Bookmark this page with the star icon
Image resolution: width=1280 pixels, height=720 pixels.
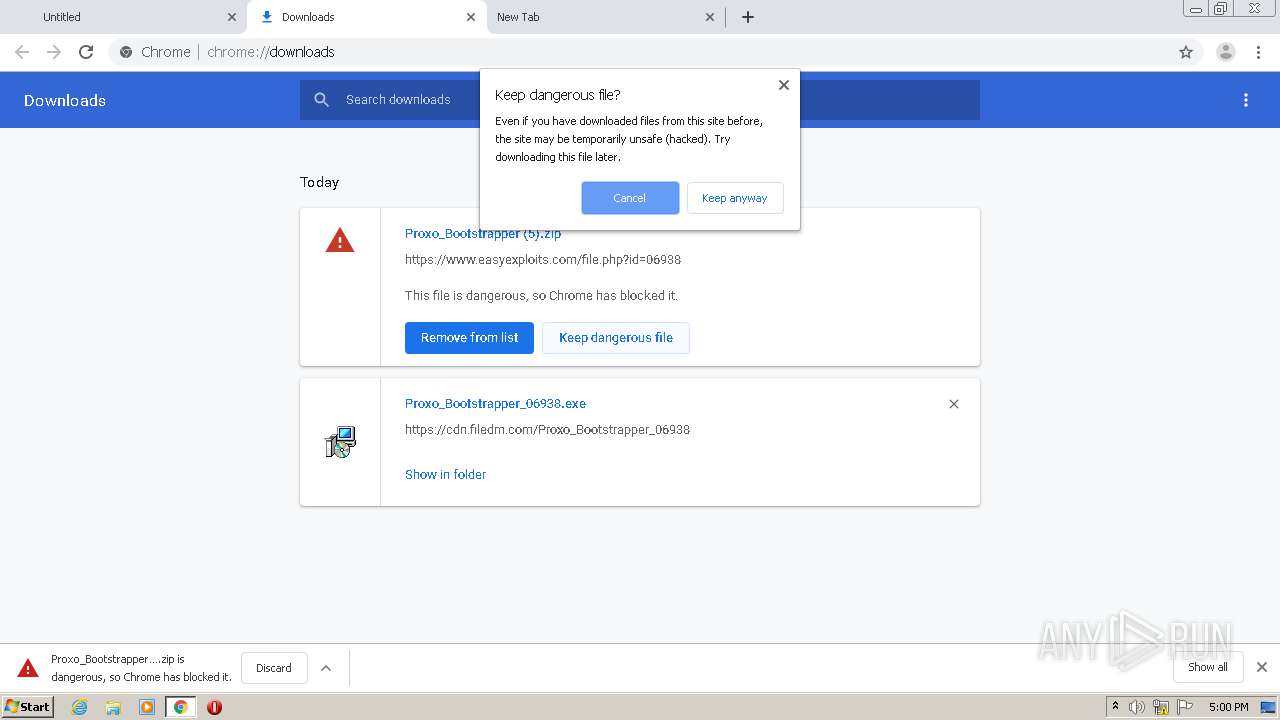[x=1186, y=52]
